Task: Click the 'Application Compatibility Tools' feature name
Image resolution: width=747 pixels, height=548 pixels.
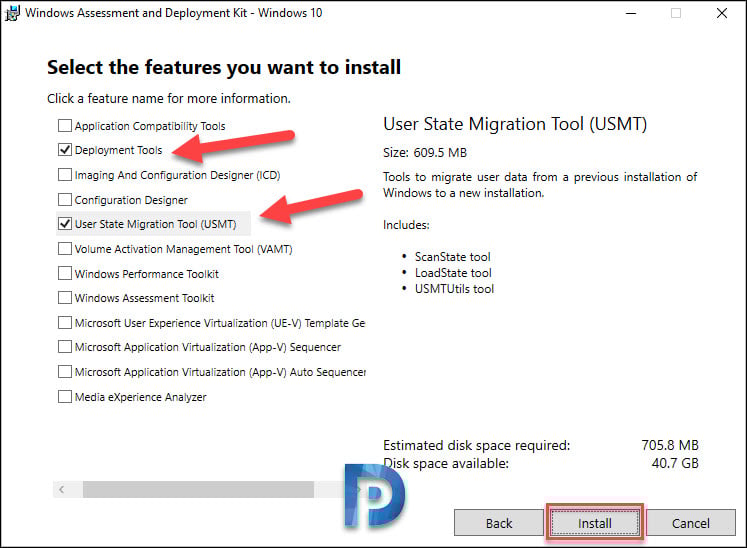Action: 150,126
